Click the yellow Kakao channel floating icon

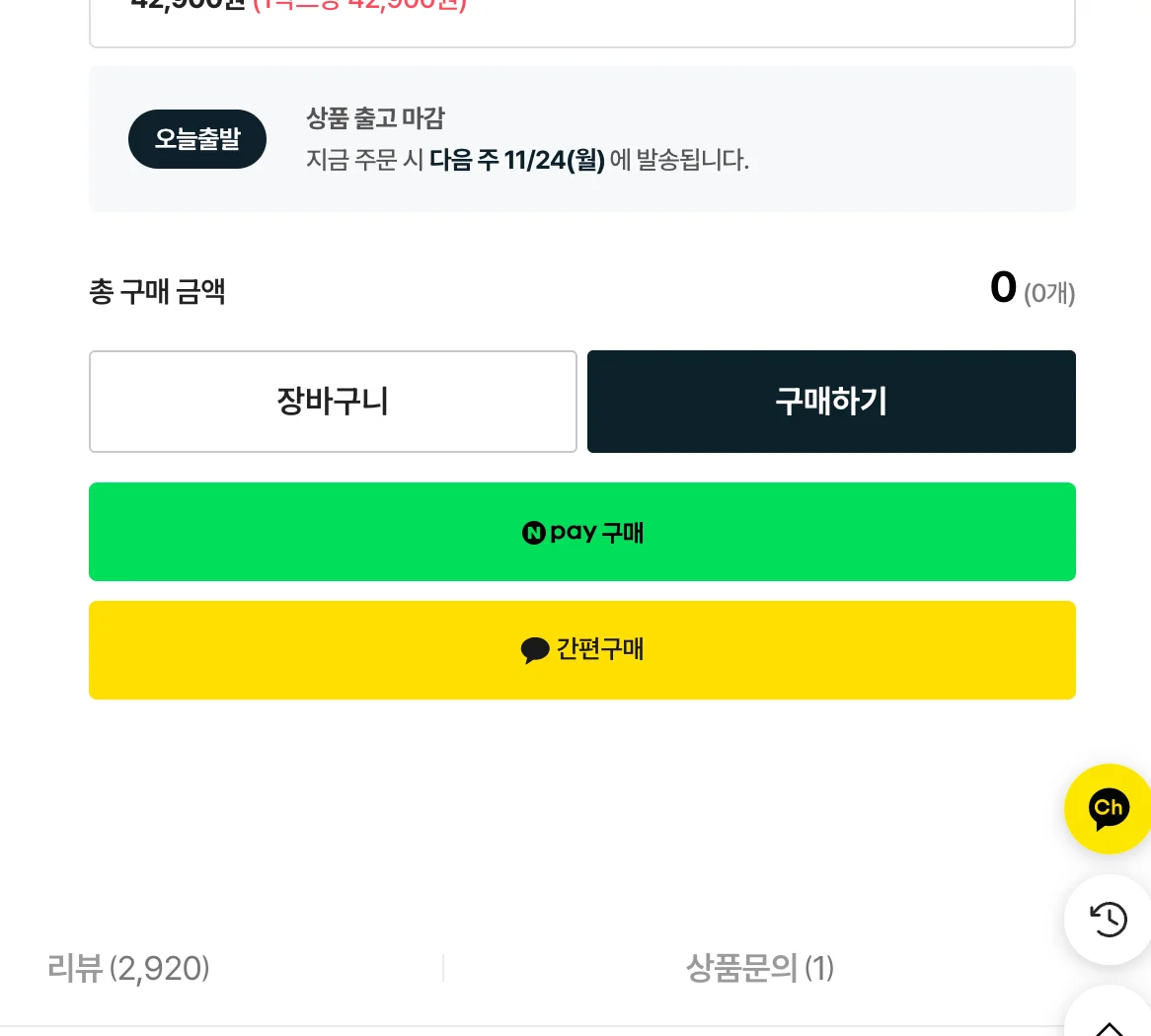pos(1109,809)
